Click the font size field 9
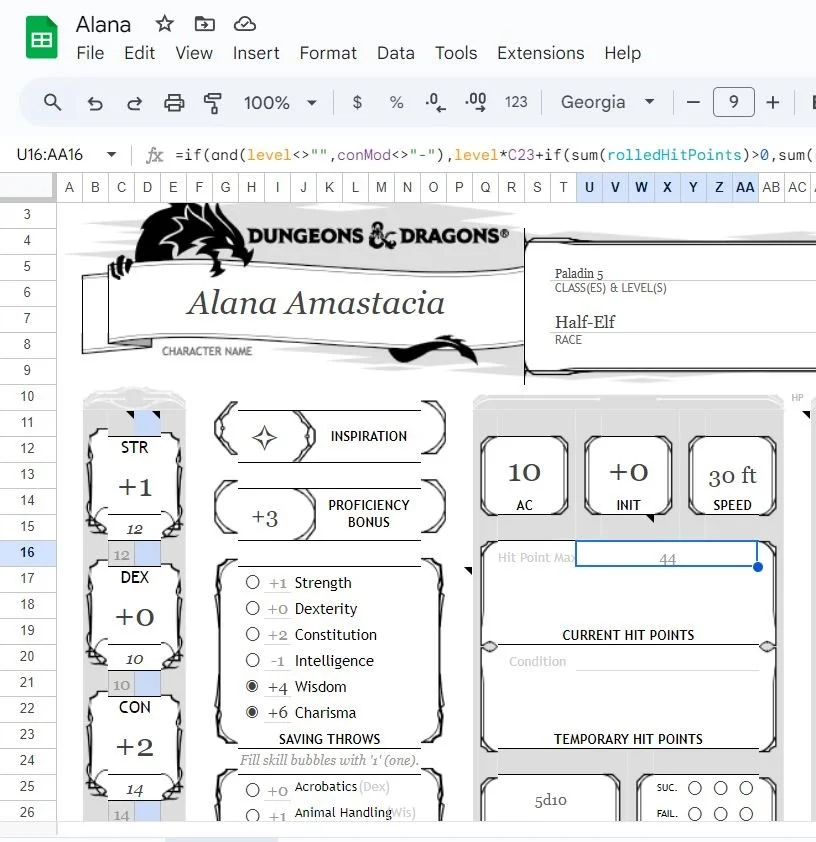 click(x=733, y=102)
